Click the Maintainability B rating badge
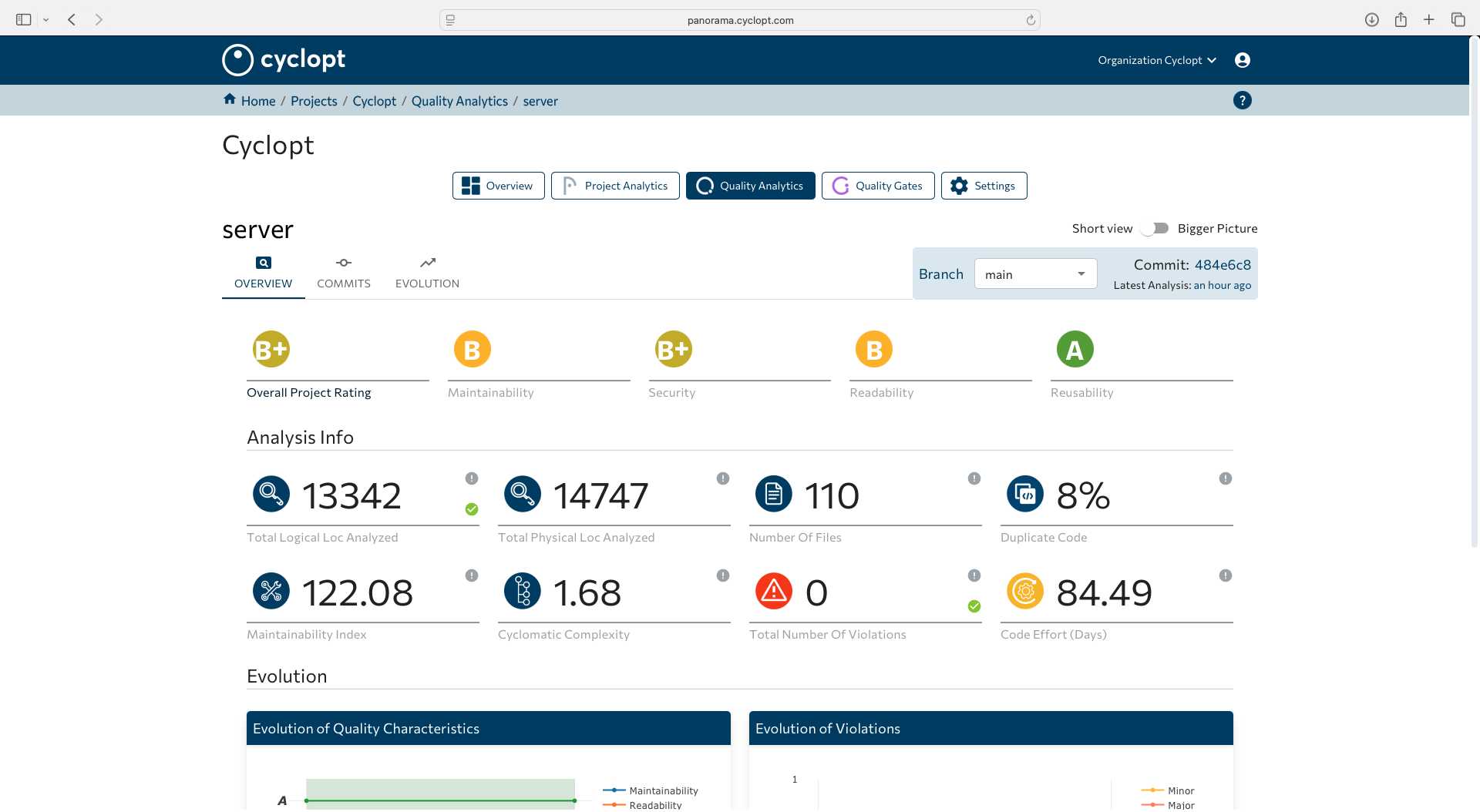Image resolution: width=1480 pixels, height=812 pixels. coord(473,350)
